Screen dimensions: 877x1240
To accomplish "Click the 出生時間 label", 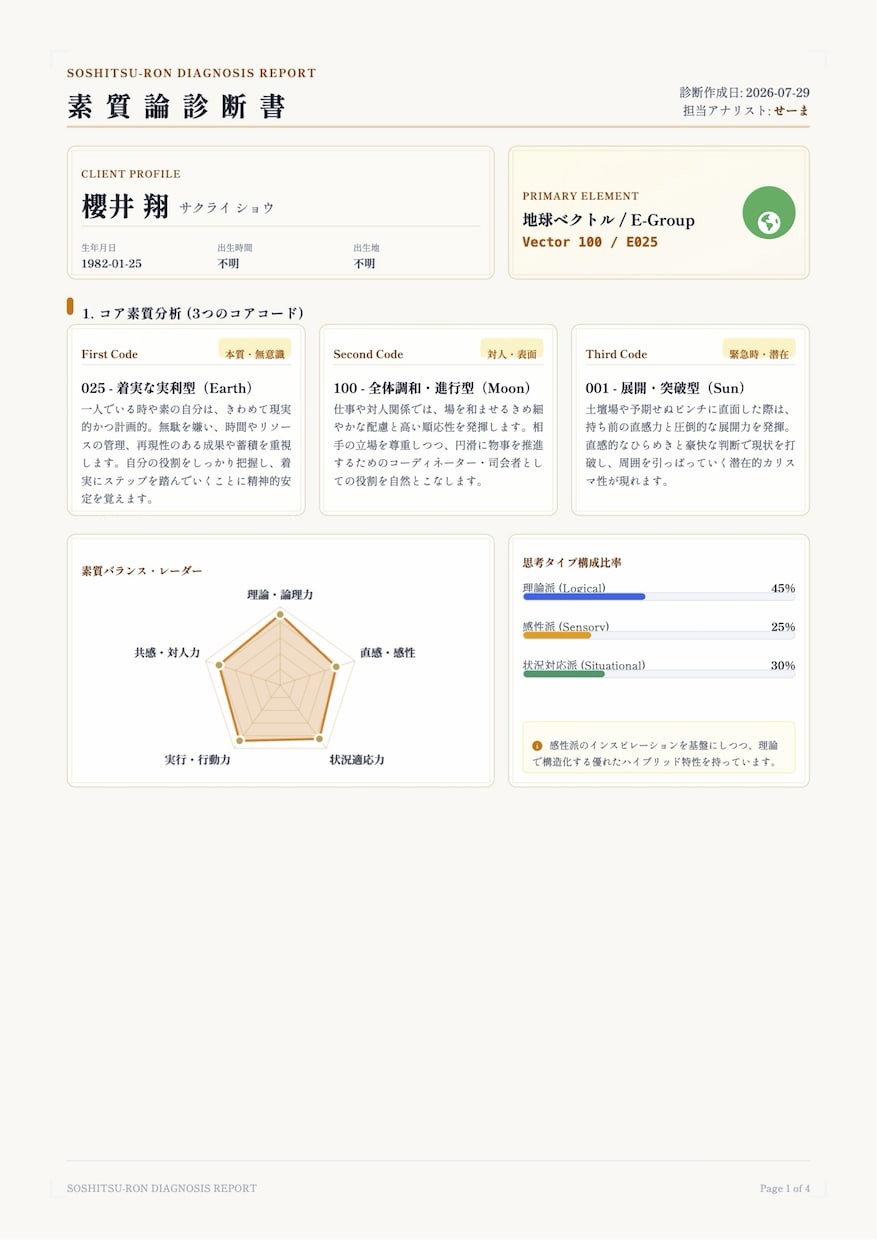I will point(235,247).
